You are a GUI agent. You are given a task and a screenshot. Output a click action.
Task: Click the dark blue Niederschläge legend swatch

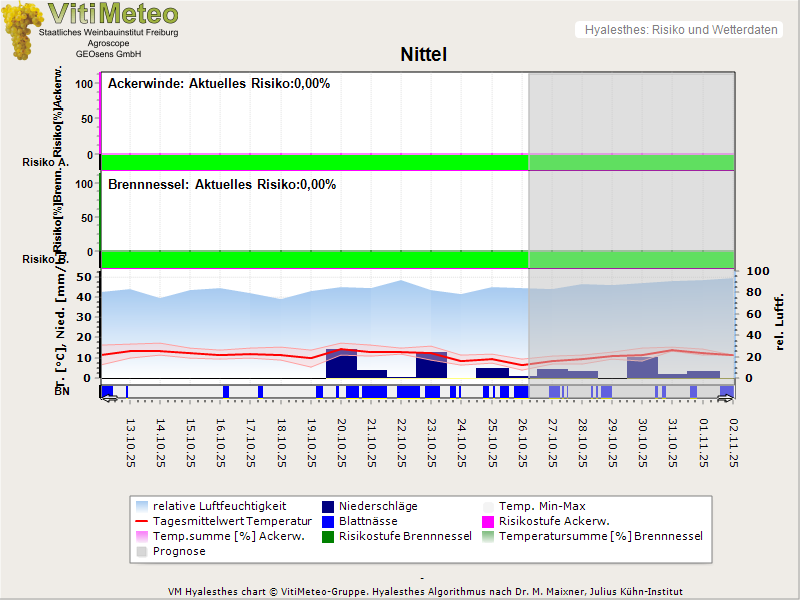[327, 506]
